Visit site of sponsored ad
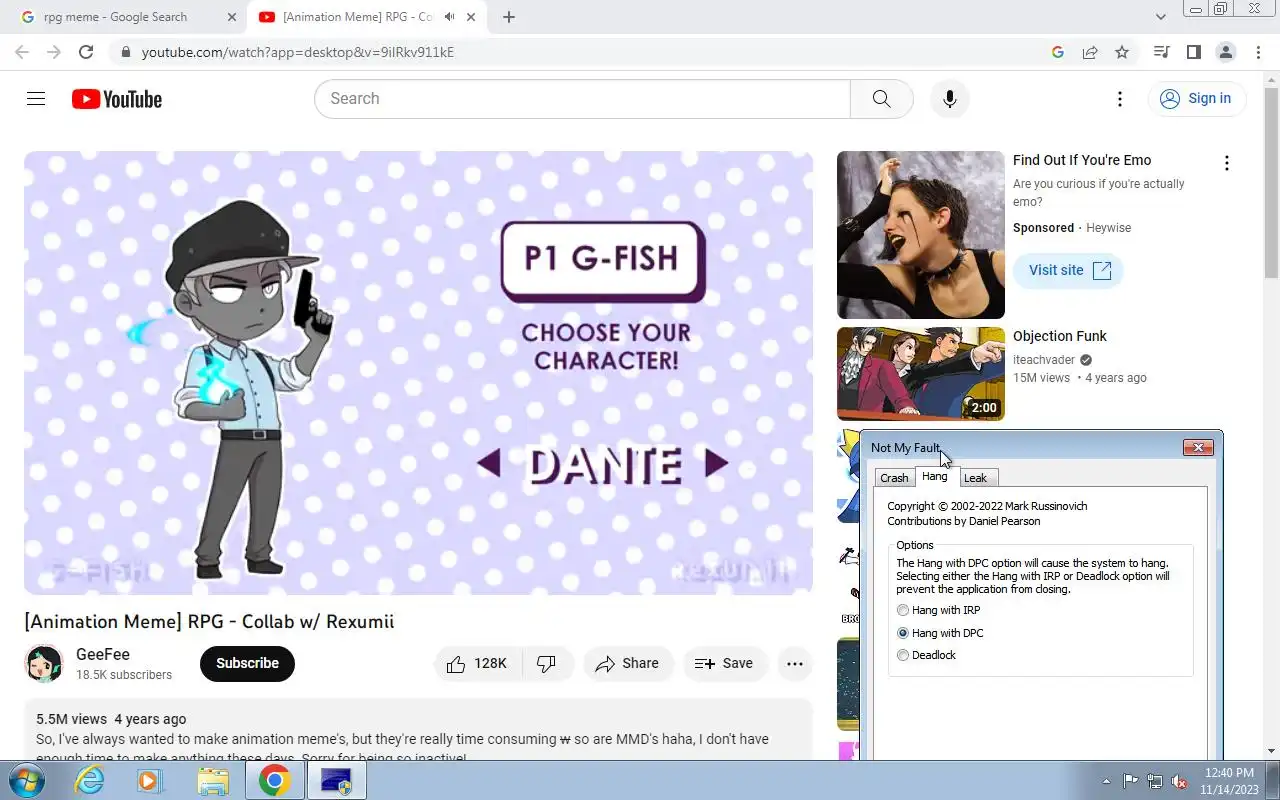The image size is (1280, 800). (x=1068, y=270)
